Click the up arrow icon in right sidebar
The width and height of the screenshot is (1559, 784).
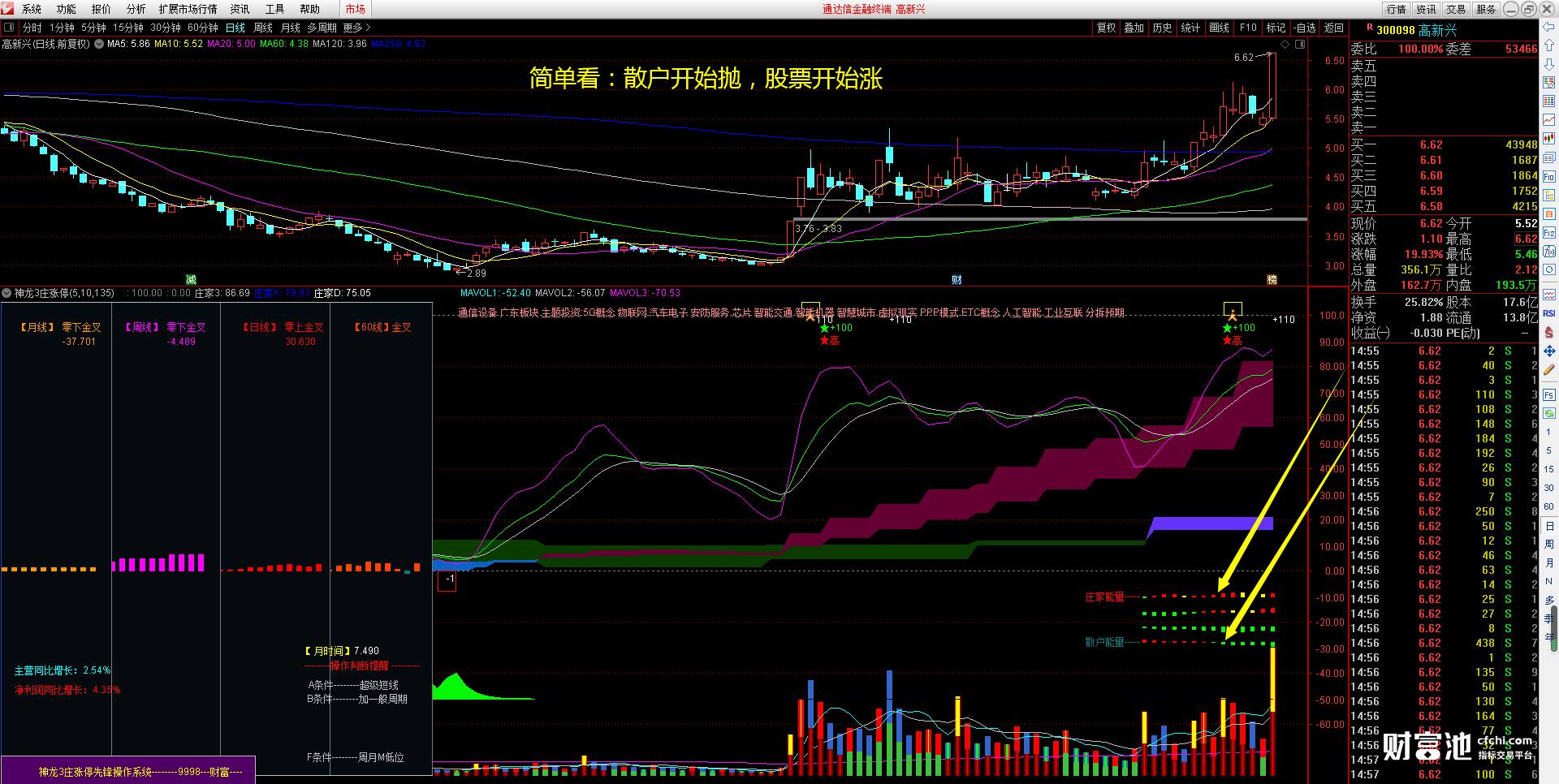1548,45
